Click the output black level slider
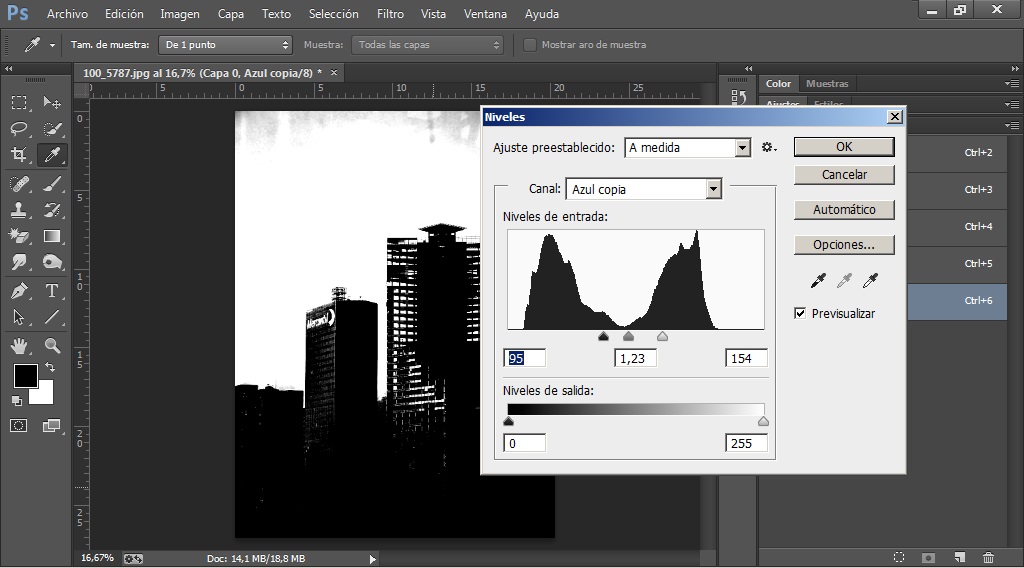The image size is (1024, 568). click(509, 422)
